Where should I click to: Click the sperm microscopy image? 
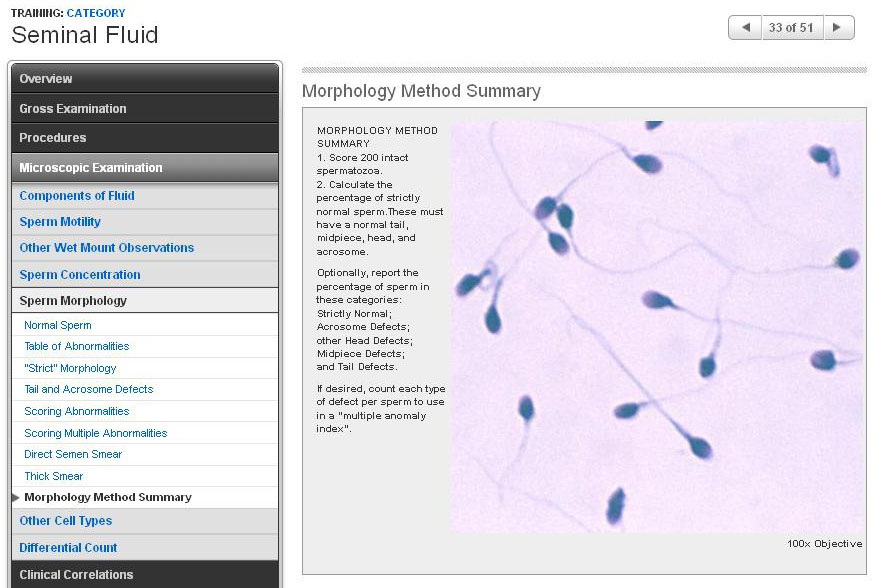(x=656, y=327)
